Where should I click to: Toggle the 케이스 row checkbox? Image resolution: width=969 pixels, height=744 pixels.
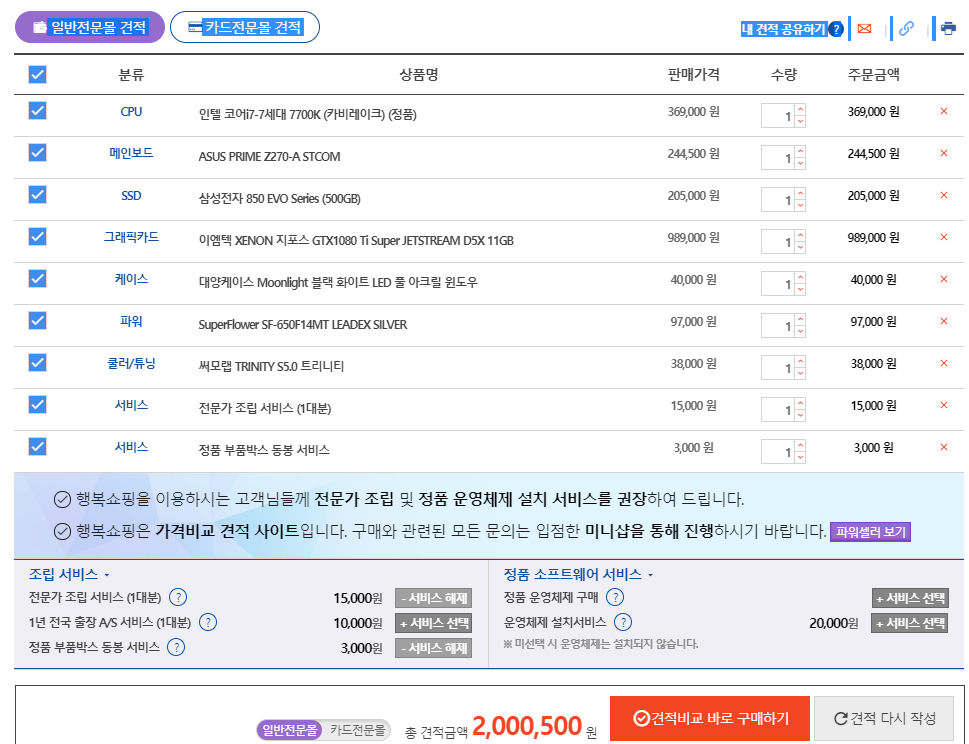point(38,279)
